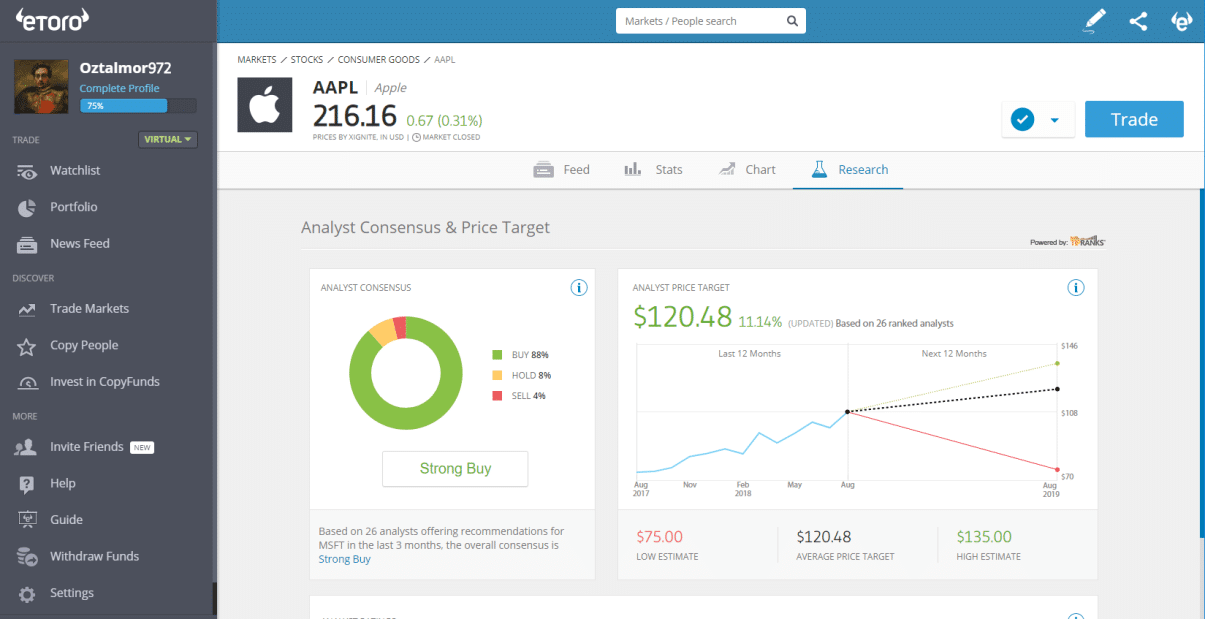Viewport: 1205px width, 619px height.
Task: Click the CONSUMER GOODS breadcrumb
Action: (378, 60)
